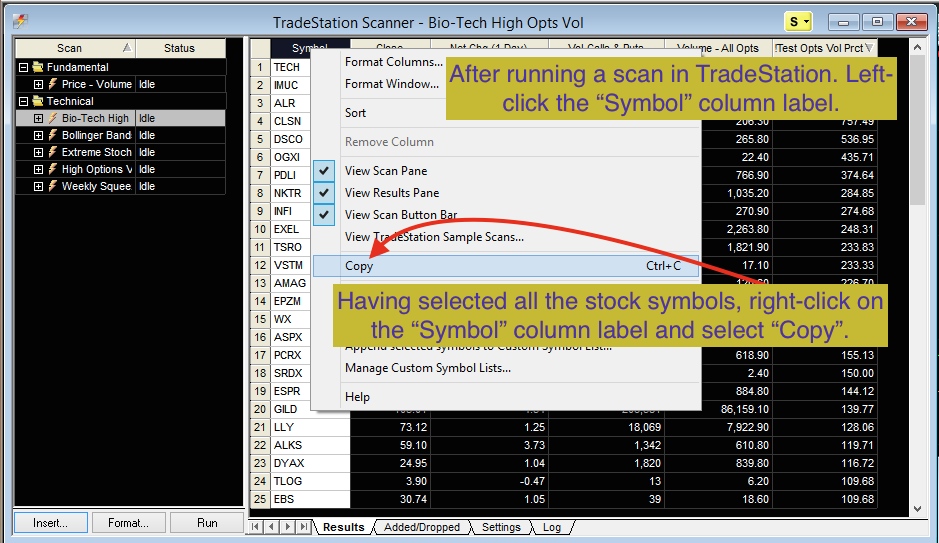Screen dimensions: 939x543
Task: Switch to the Added/Dropped tab
Action: click(422, 527)
